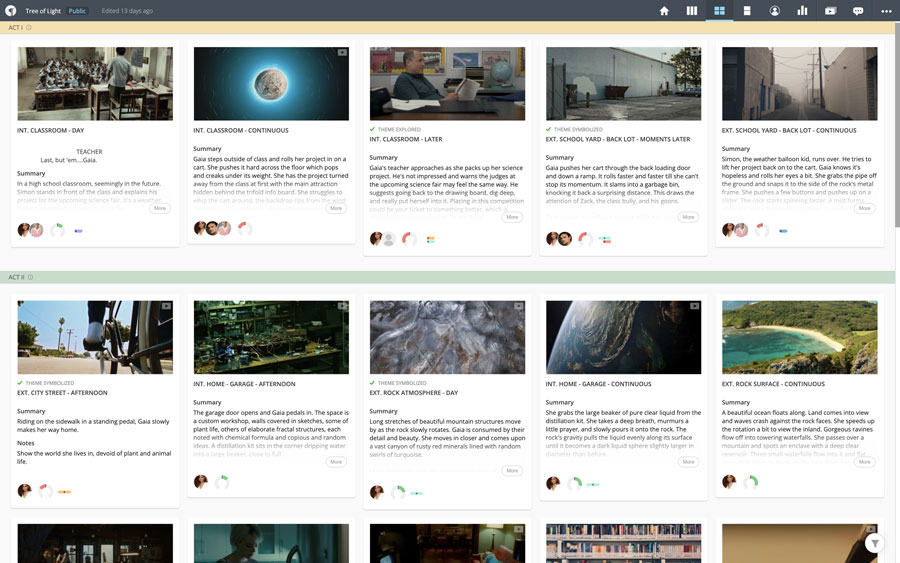Toggle the Public visibility badge
Viewport: 900px width, 563px height.
pos(77,11)
